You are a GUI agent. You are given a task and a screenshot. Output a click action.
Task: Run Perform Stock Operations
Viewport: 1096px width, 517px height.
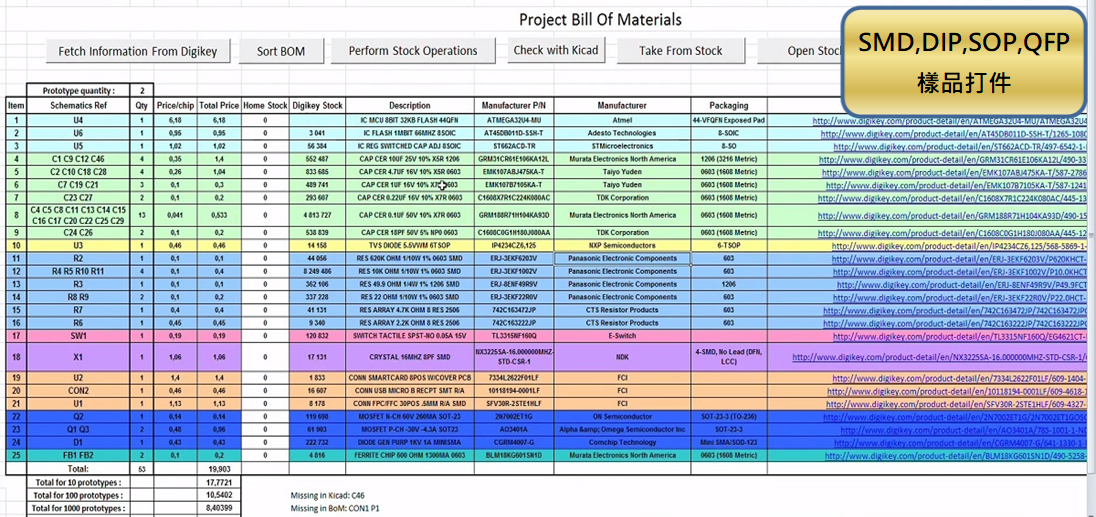[412, 51]
